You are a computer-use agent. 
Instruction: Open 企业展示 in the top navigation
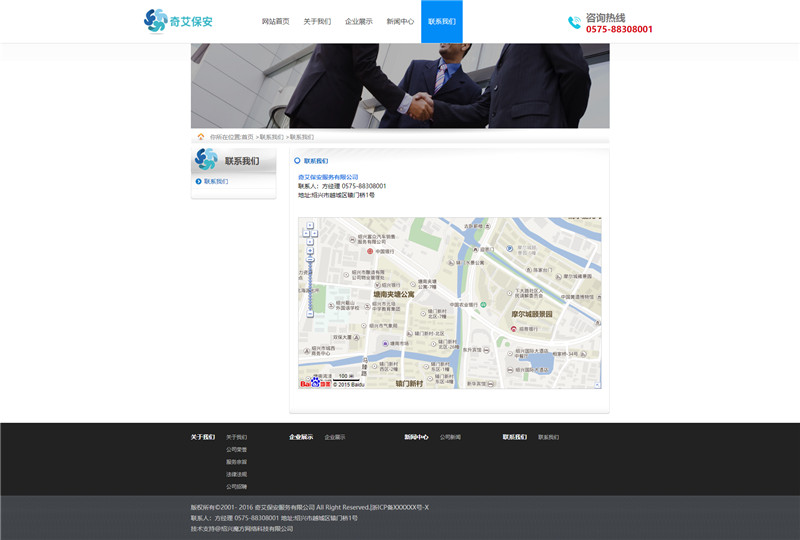[x=359, y=21]
